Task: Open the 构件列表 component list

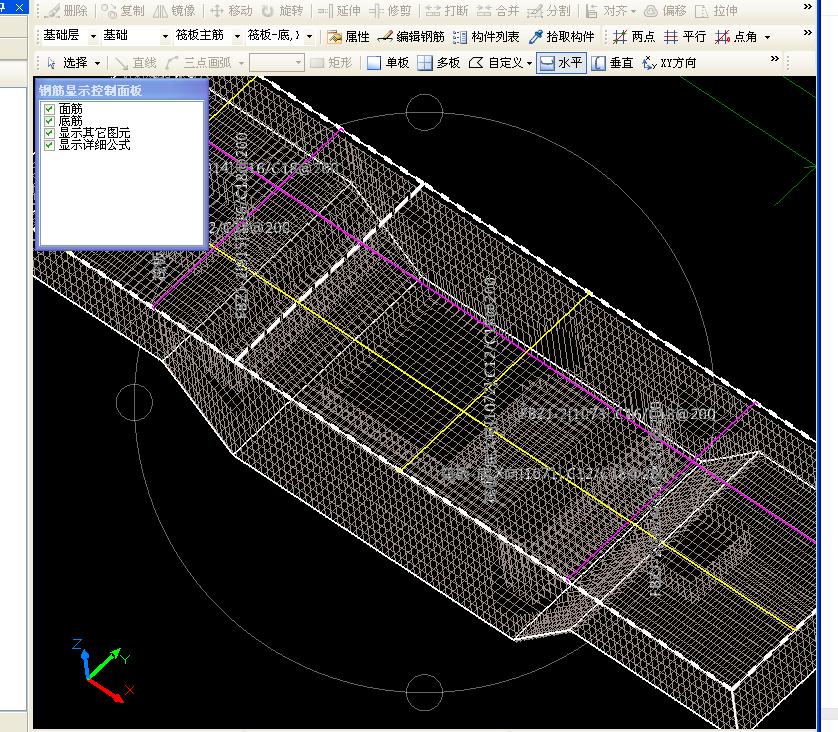Action: (486, 37)
